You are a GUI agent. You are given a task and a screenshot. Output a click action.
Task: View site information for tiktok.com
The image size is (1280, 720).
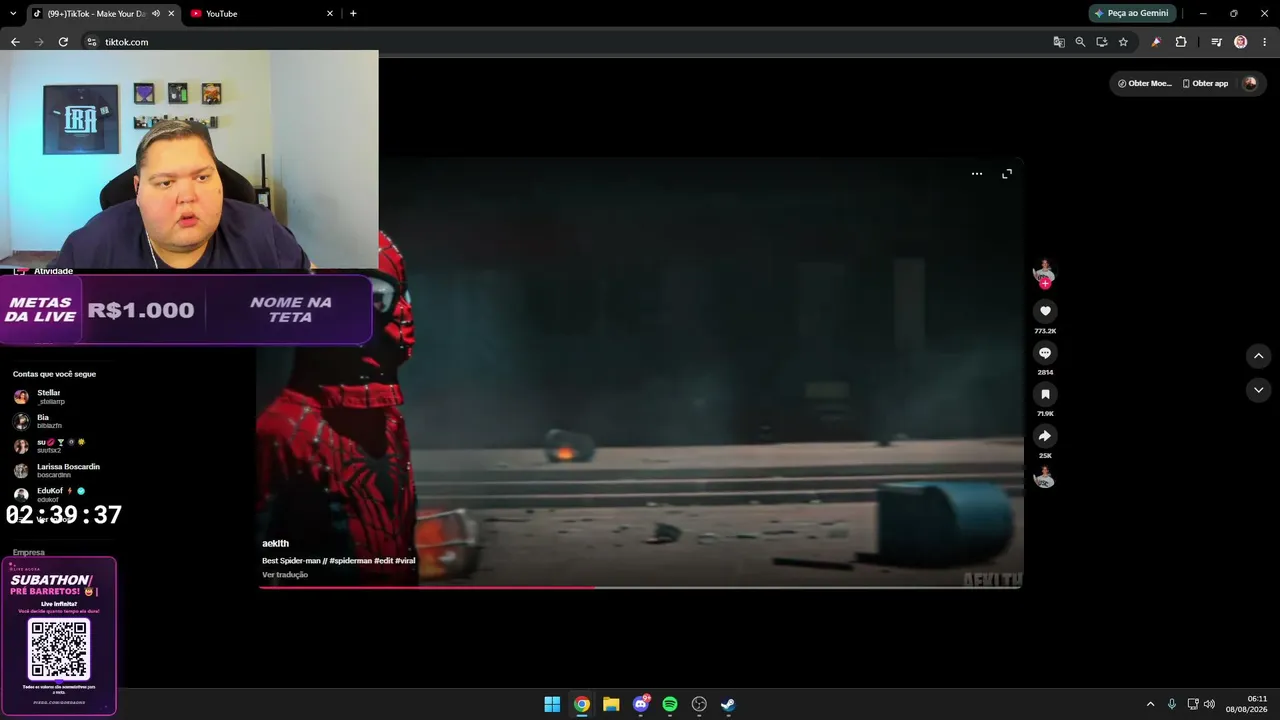(91, 42)
